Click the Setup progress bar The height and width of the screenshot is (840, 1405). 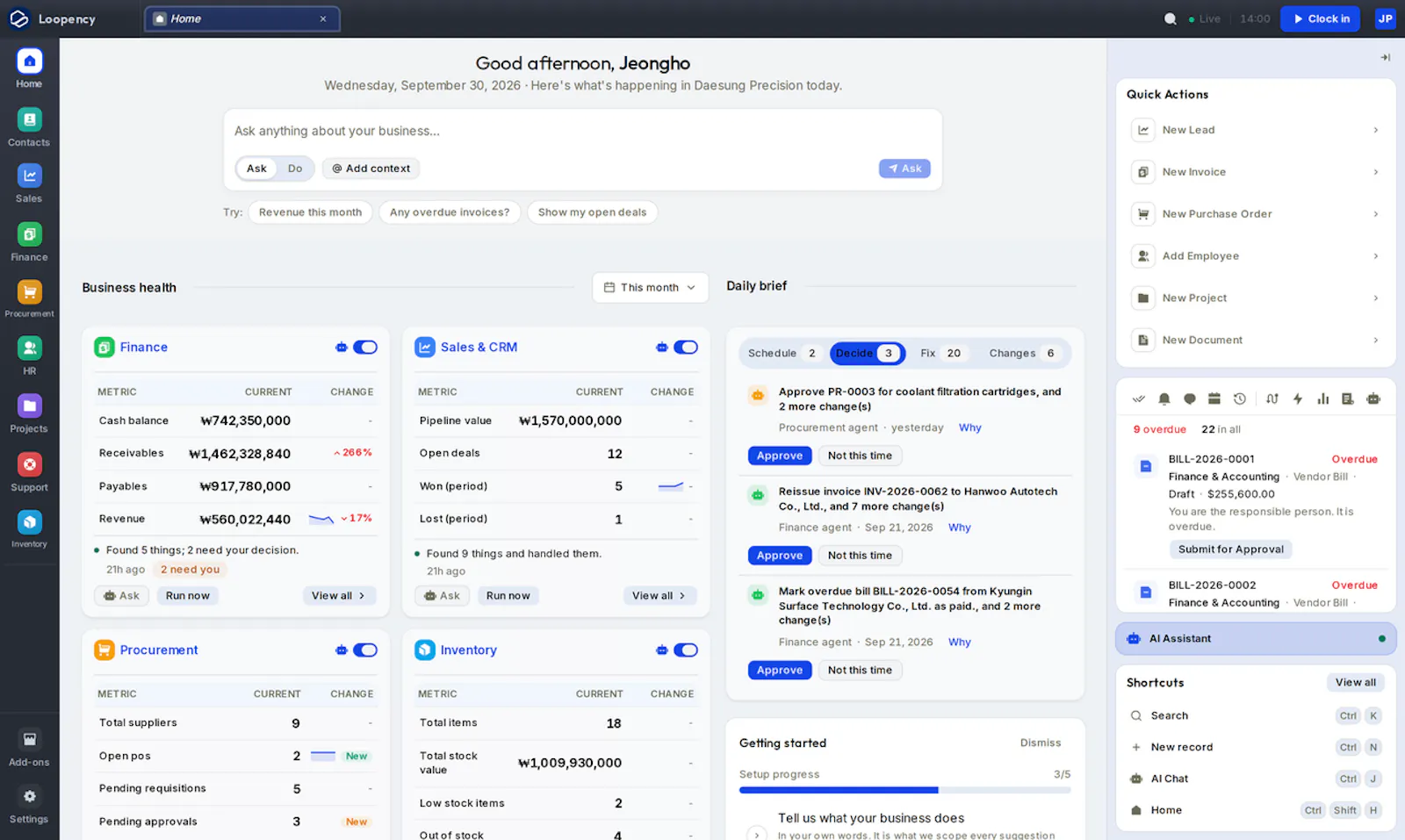[904, 790]
